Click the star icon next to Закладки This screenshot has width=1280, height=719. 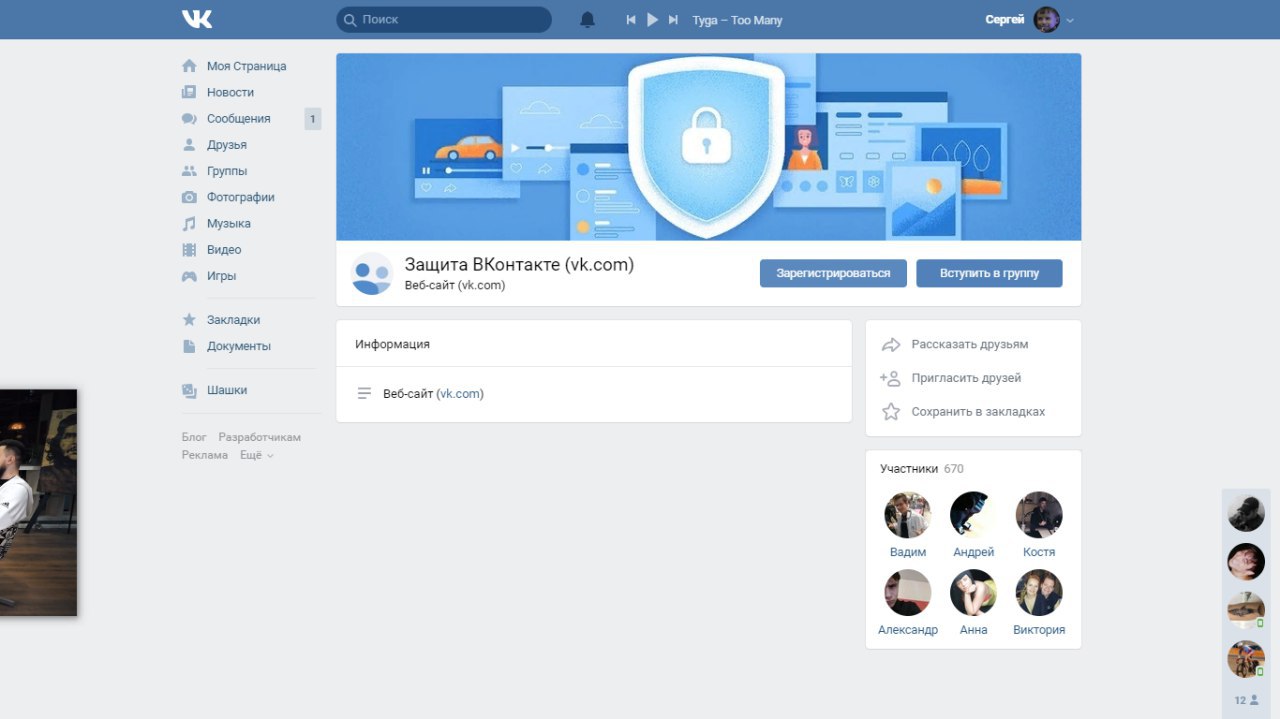tap(189, 320)
